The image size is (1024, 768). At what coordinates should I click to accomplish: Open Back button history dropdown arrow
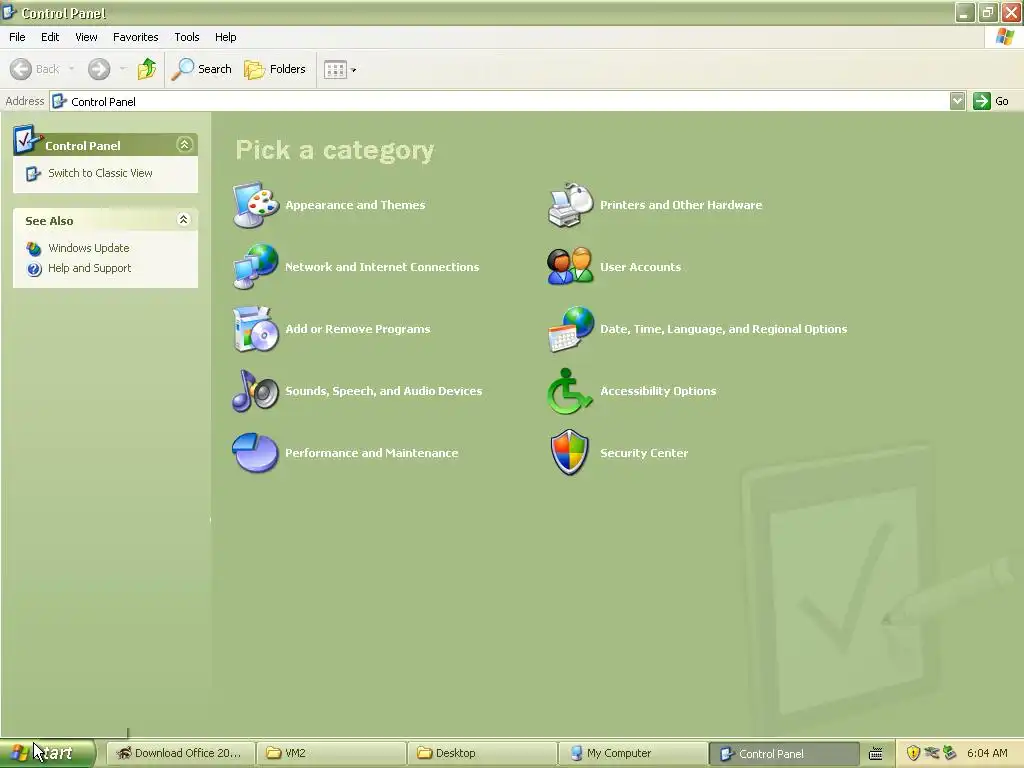(x=71, y=69)
